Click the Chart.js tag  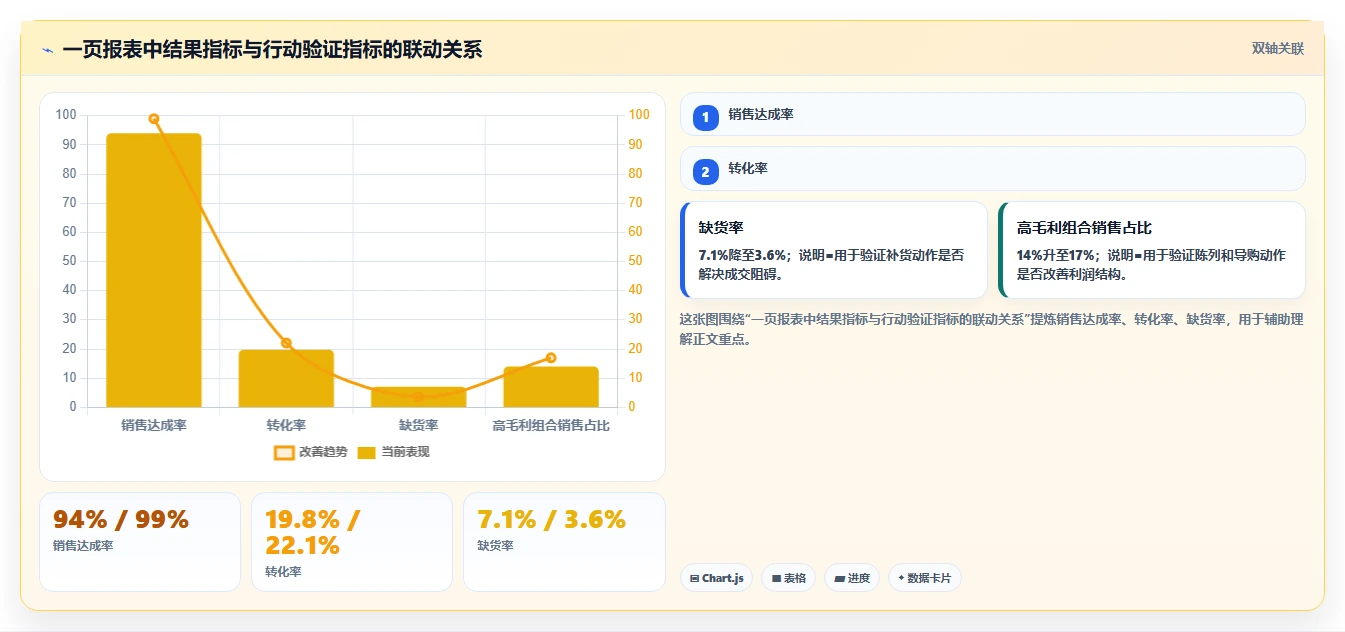[x=716, y=578]
